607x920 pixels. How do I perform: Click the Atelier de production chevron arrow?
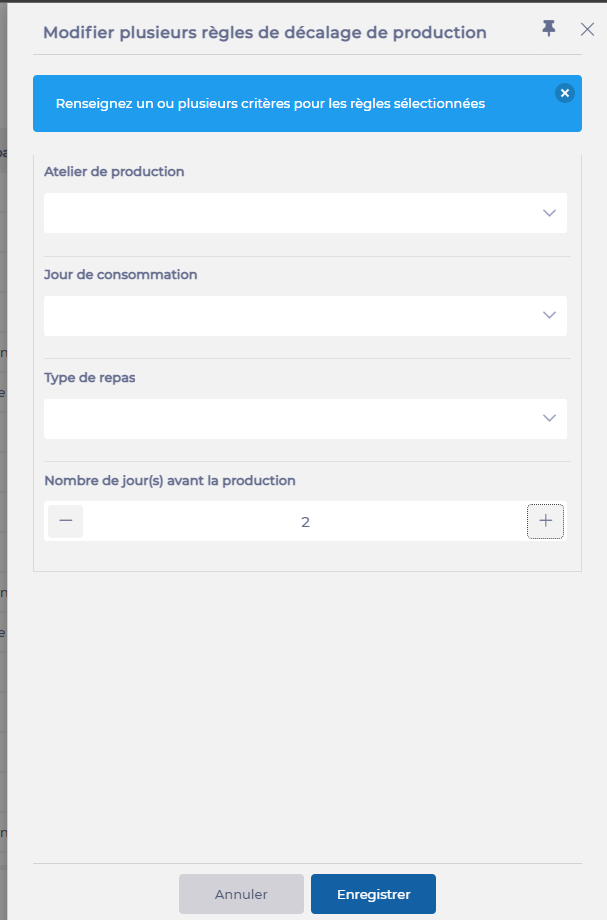pyautogui.click(x=549, y=213)
